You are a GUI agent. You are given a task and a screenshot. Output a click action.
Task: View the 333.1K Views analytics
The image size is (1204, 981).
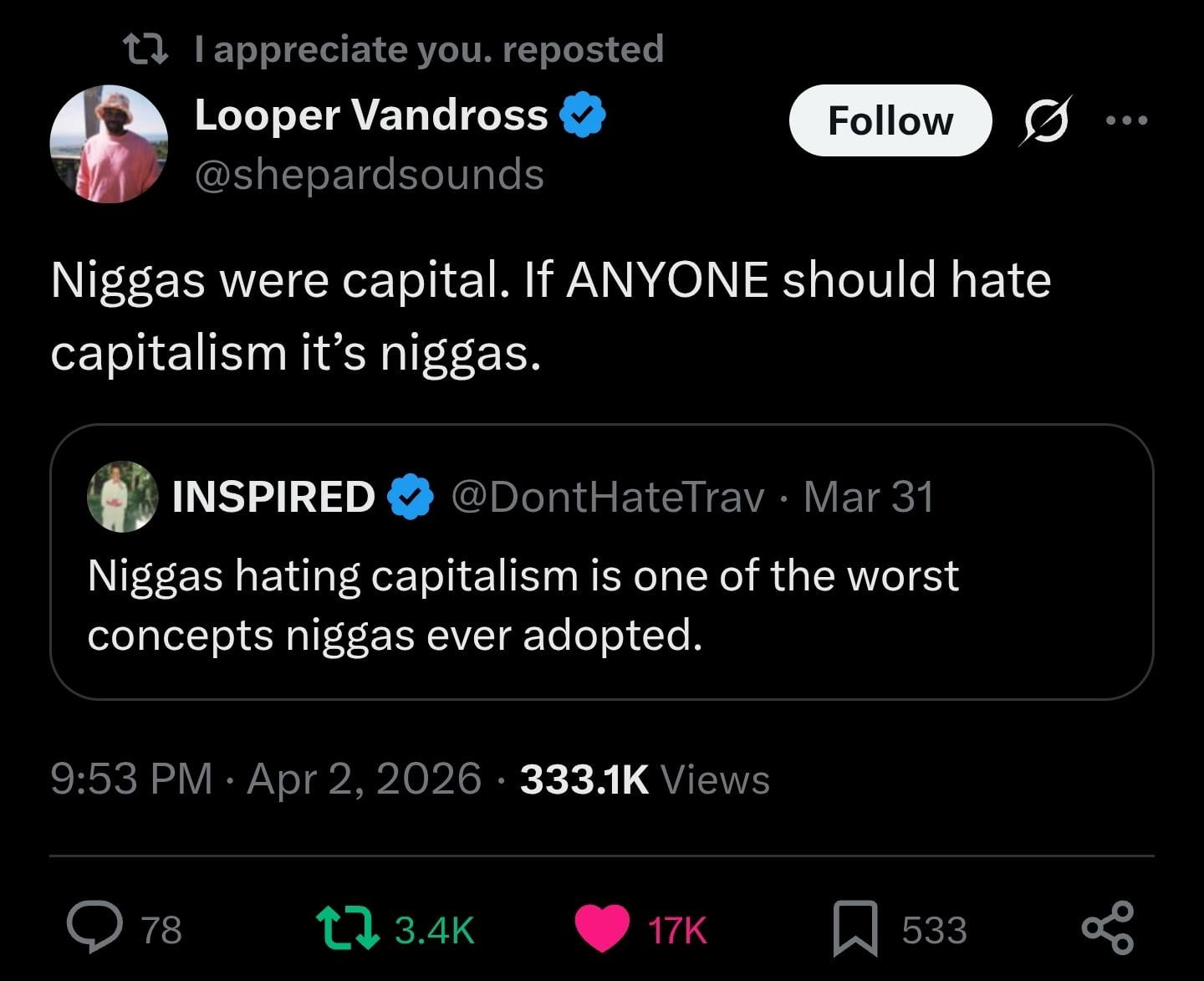(644, 779)
